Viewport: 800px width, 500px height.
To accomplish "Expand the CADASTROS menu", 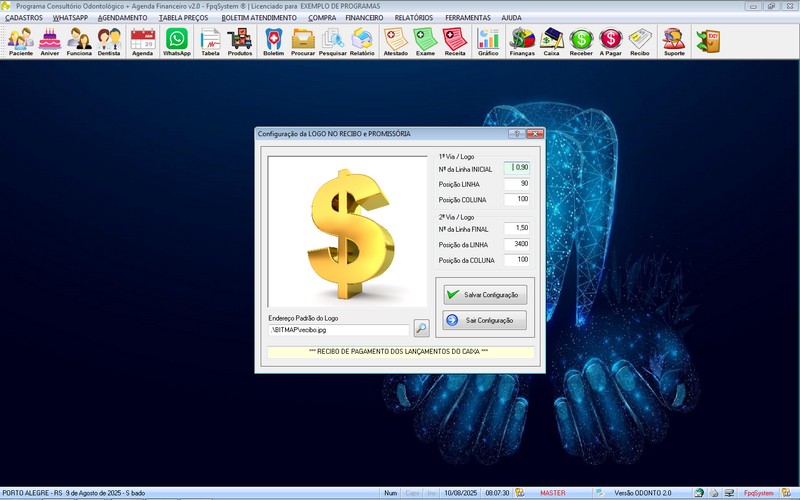I will point(24,18).
